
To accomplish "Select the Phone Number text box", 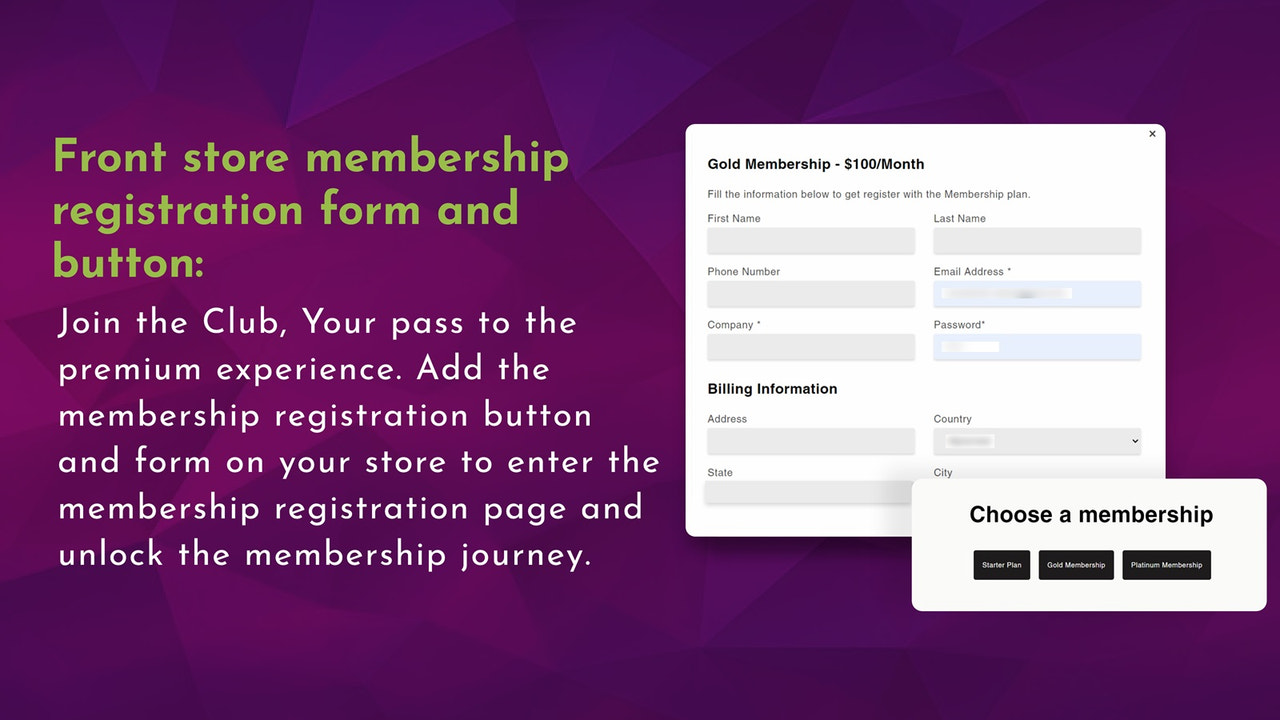I will (x=811, y=294).
